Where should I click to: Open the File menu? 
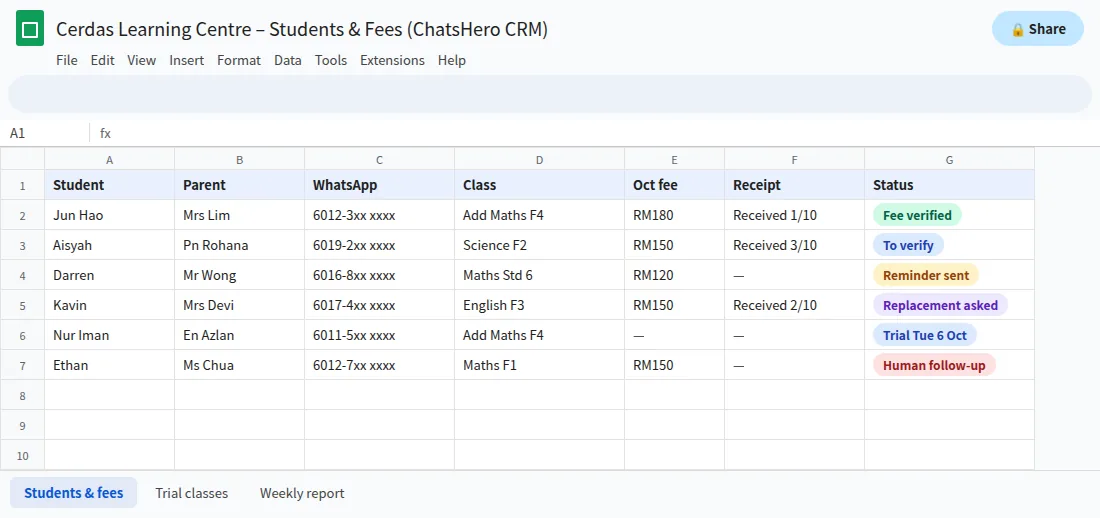67,60
